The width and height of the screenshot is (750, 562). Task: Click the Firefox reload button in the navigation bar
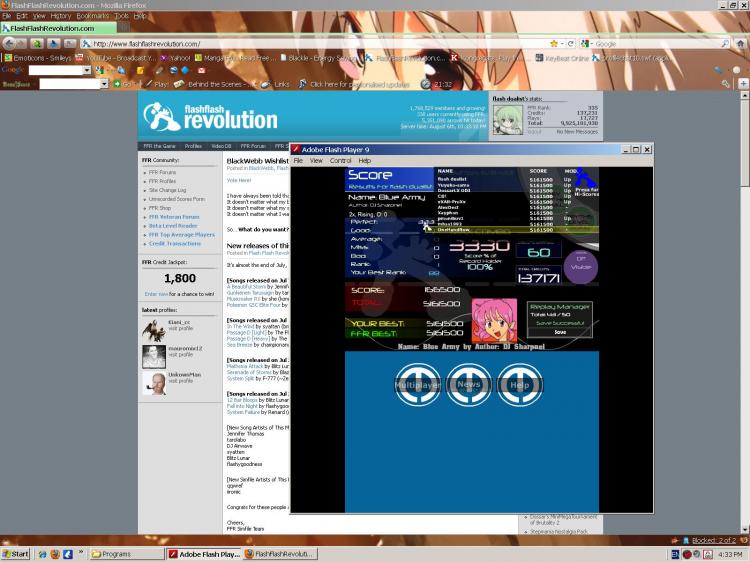(x=570, y=44)
